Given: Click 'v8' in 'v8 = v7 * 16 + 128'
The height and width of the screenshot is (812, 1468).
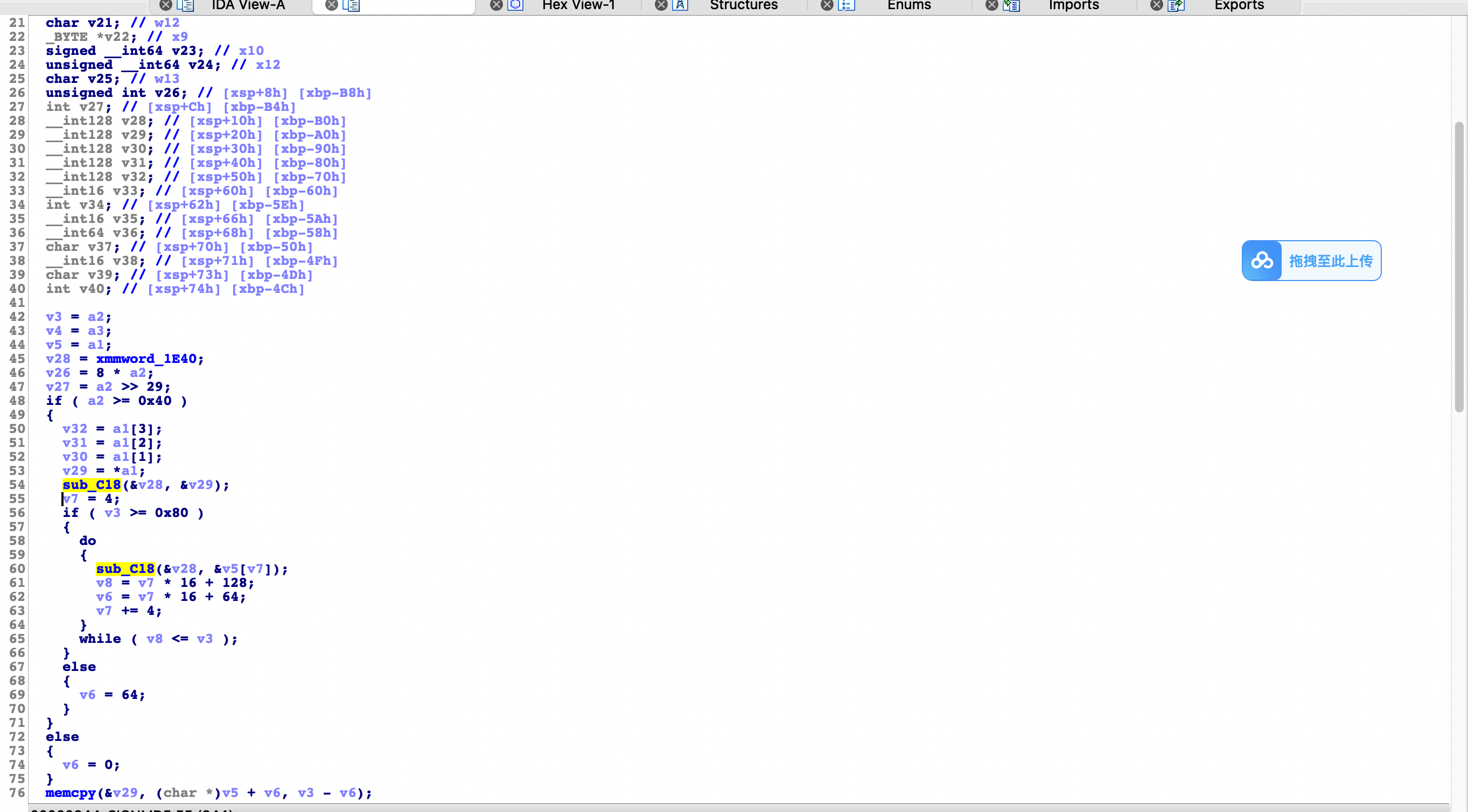Looking at the screenshot, I should click(104, 583).
